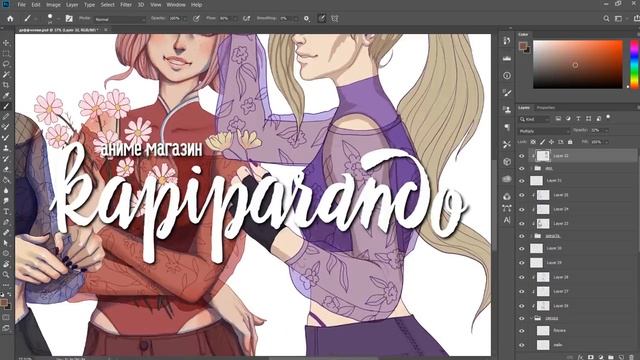The height and width of the screenshot is (360, 640).
Task: Select the Eyedropper tool
Action: 6,96
